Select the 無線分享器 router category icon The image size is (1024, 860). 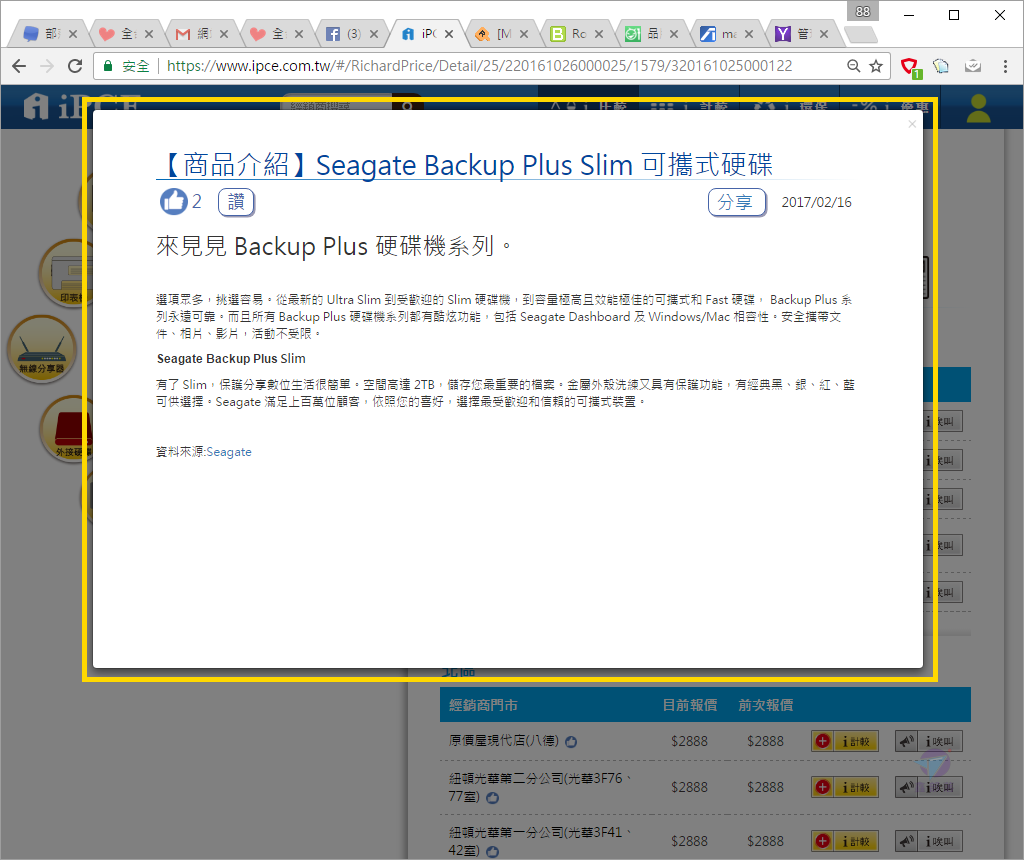(x=42, y=349)
